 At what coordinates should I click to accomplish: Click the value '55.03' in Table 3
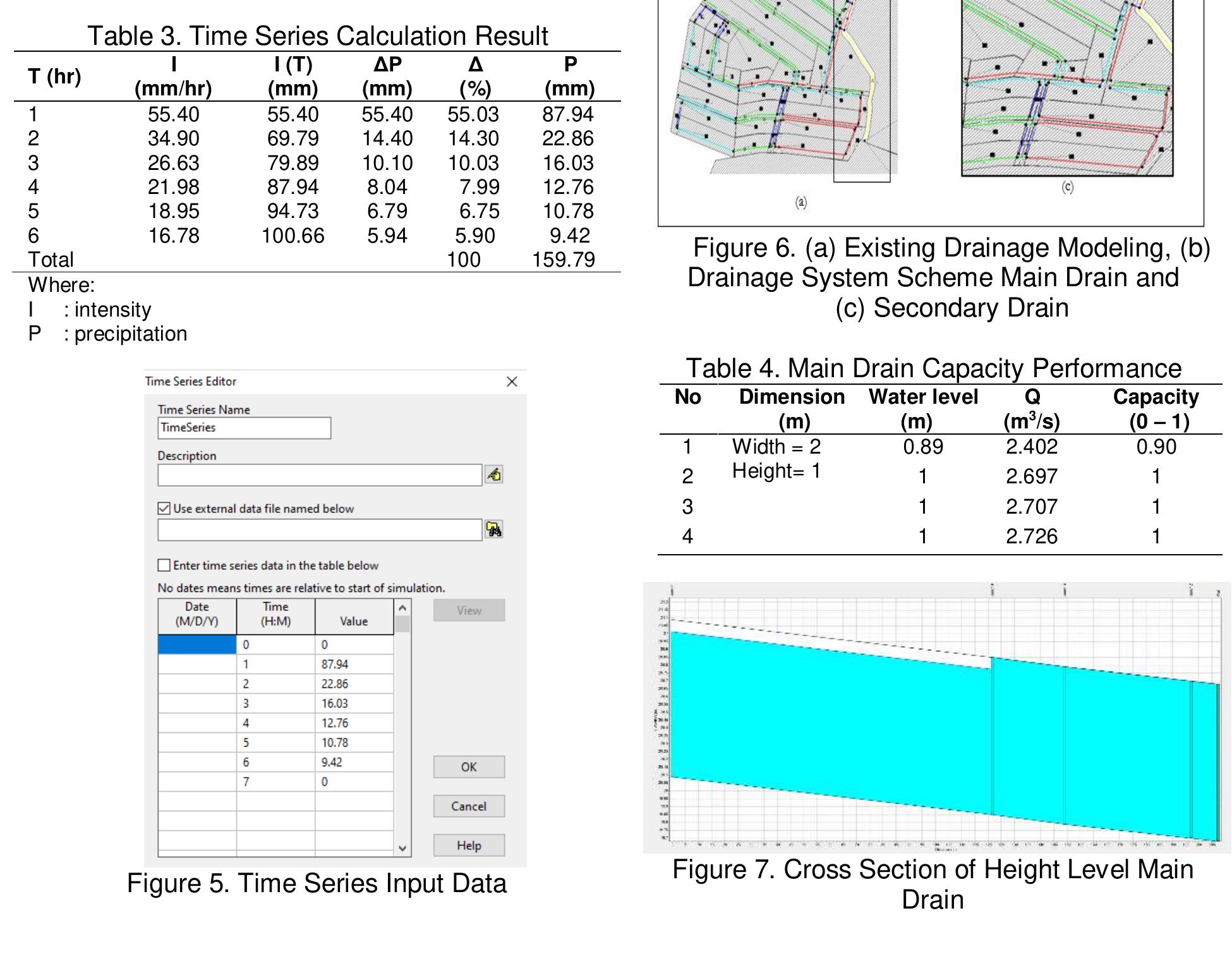coord(473,114)
